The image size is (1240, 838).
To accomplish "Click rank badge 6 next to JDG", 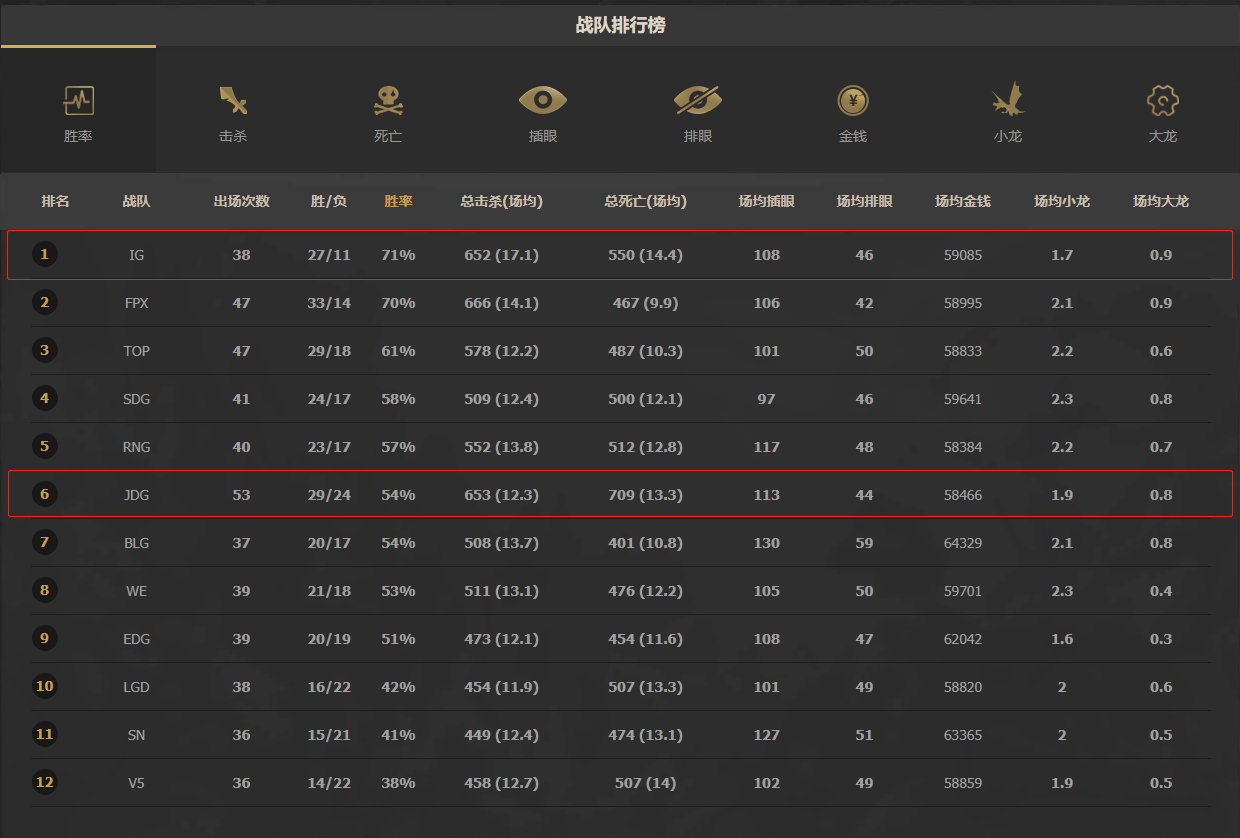I will [x=44, y=494].
